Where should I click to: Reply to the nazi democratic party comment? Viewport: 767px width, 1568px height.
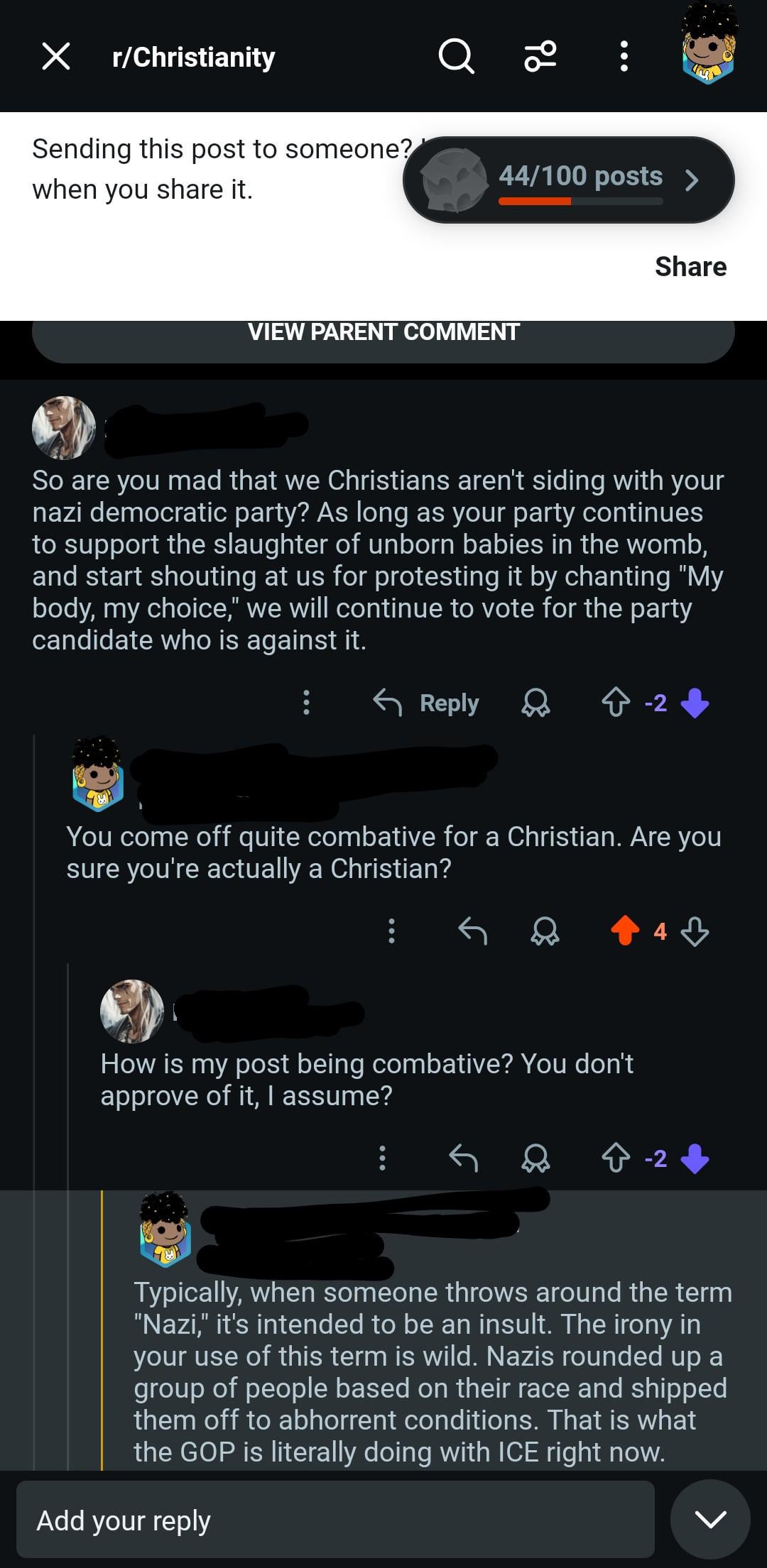427,703
